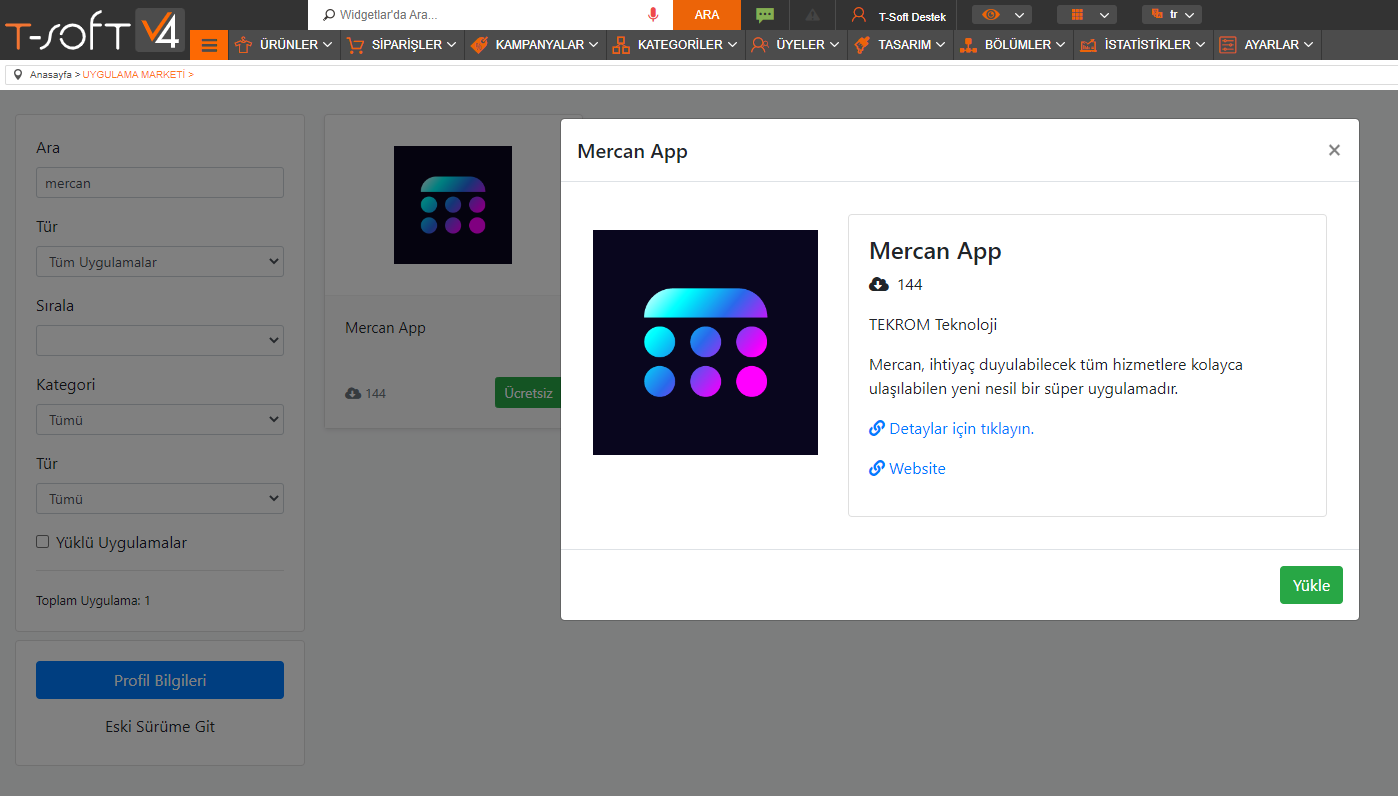Click the Profil Bilgileri button

click(x=160, y=680)
